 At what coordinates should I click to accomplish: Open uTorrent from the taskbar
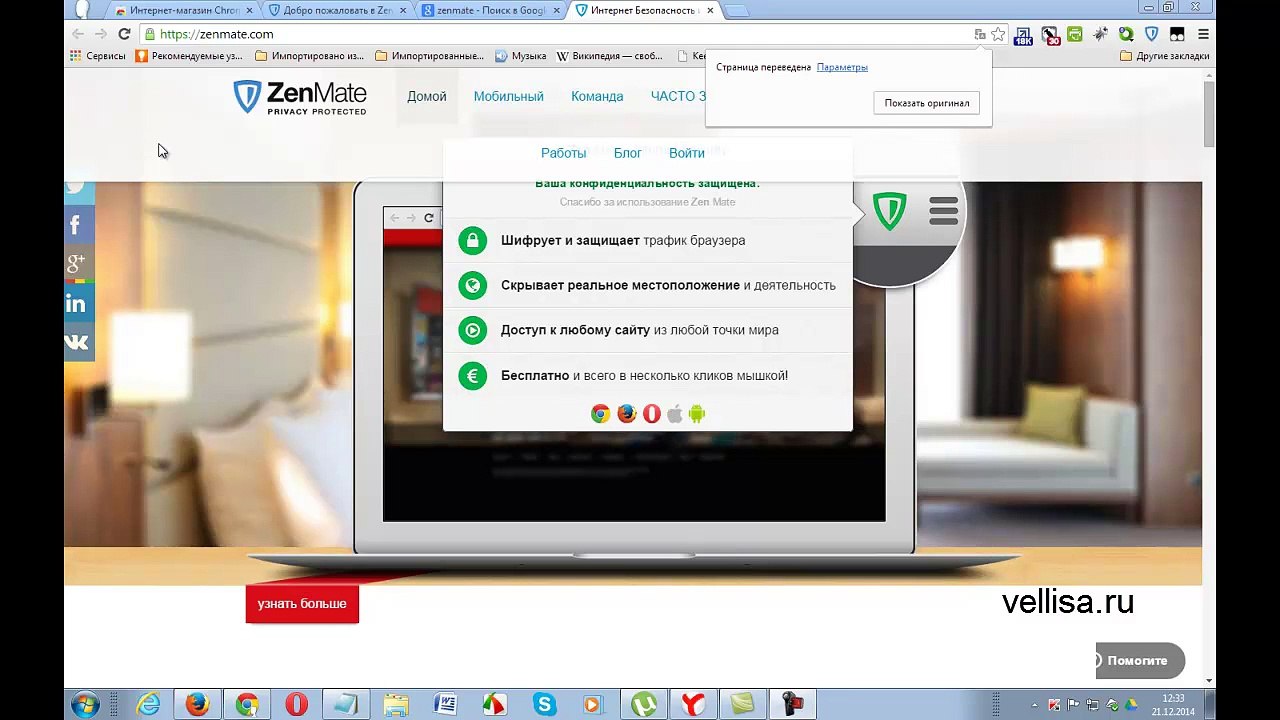643,704
